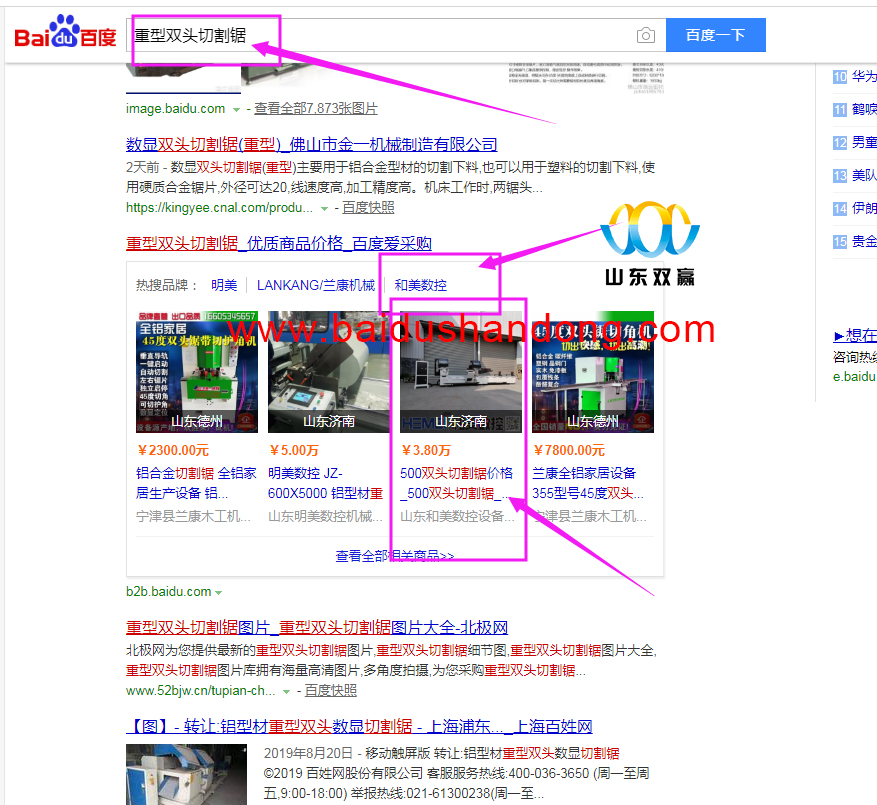Expand the dropdown beside kingyee.cnal.com URL
The width and height of the screenshot is (877, 805).
326,207
